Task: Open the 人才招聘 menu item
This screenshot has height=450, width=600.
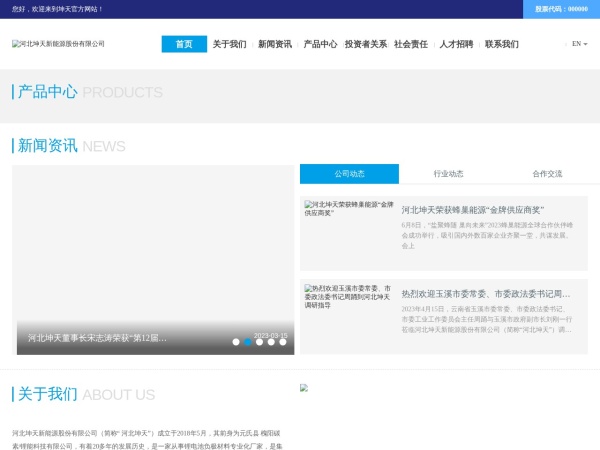Action: (x=456, y=44)
